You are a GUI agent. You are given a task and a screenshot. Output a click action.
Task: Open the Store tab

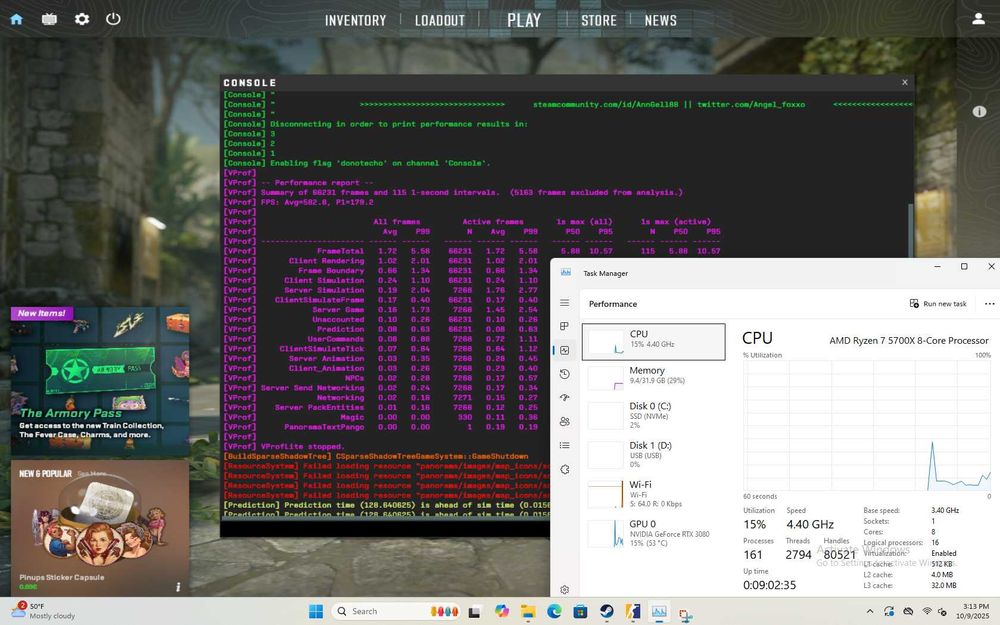pos(599,20)
